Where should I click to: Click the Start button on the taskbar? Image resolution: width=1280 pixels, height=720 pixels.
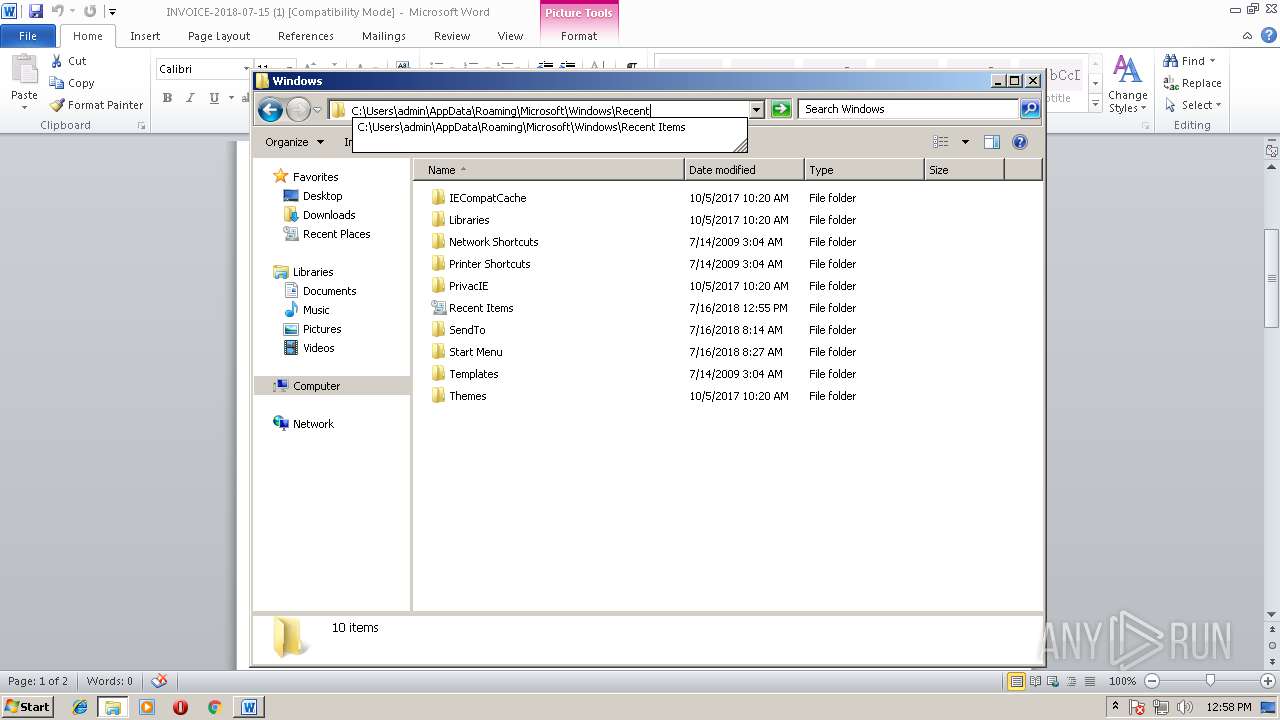click(28, 707)
